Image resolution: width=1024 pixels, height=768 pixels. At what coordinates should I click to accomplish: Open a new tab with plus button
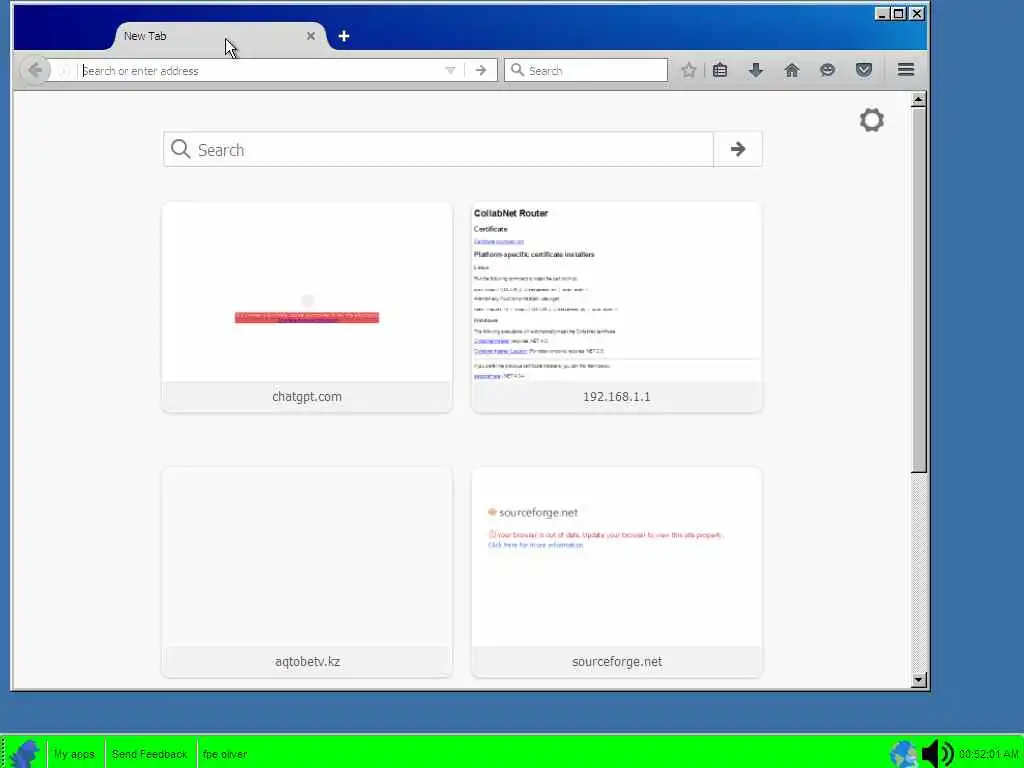point(344,37)
